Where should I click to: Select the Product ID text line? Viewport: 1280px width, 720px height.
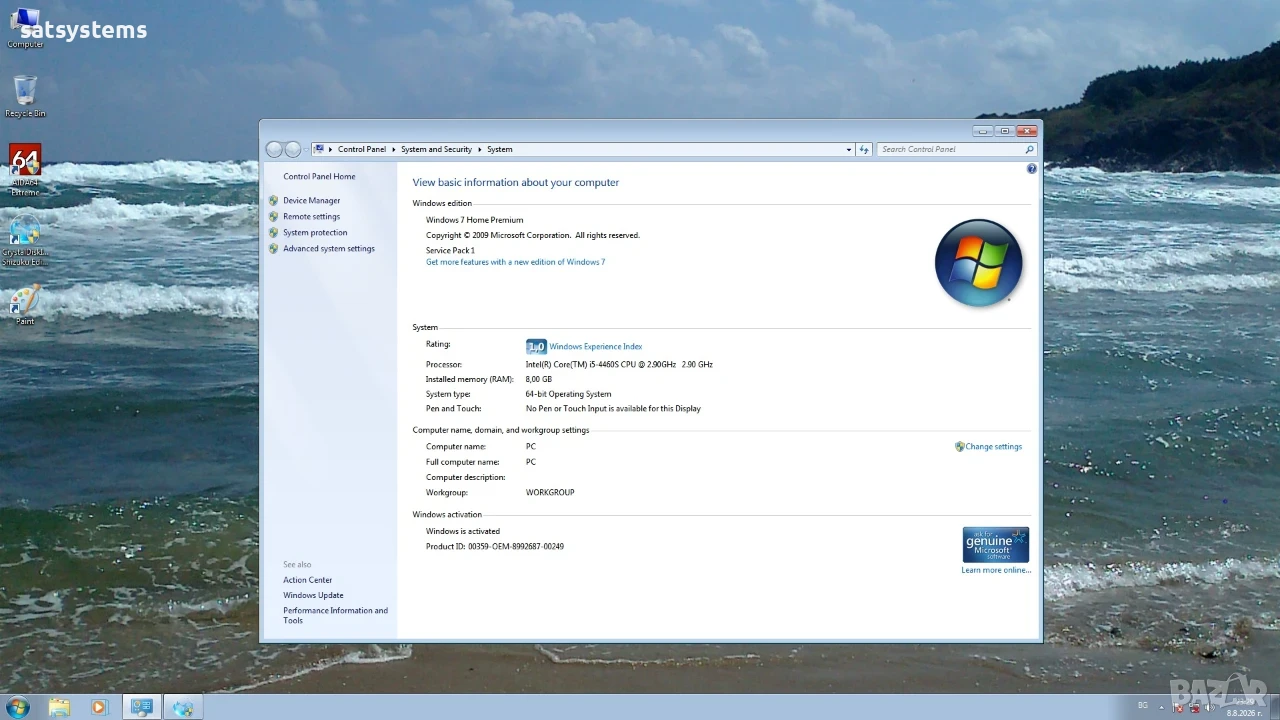(x=495, y=546)
